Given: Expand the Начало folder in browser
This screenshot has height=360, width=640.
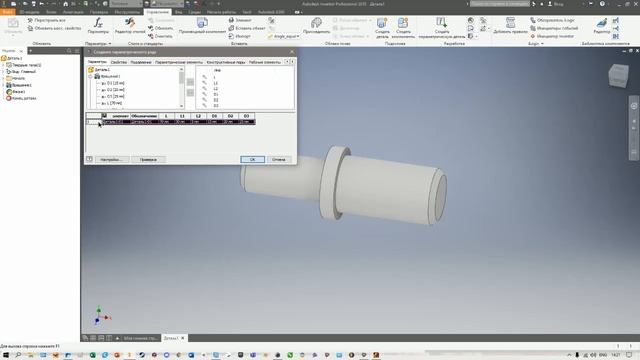Looking at the screenshot, I should 4,78.
